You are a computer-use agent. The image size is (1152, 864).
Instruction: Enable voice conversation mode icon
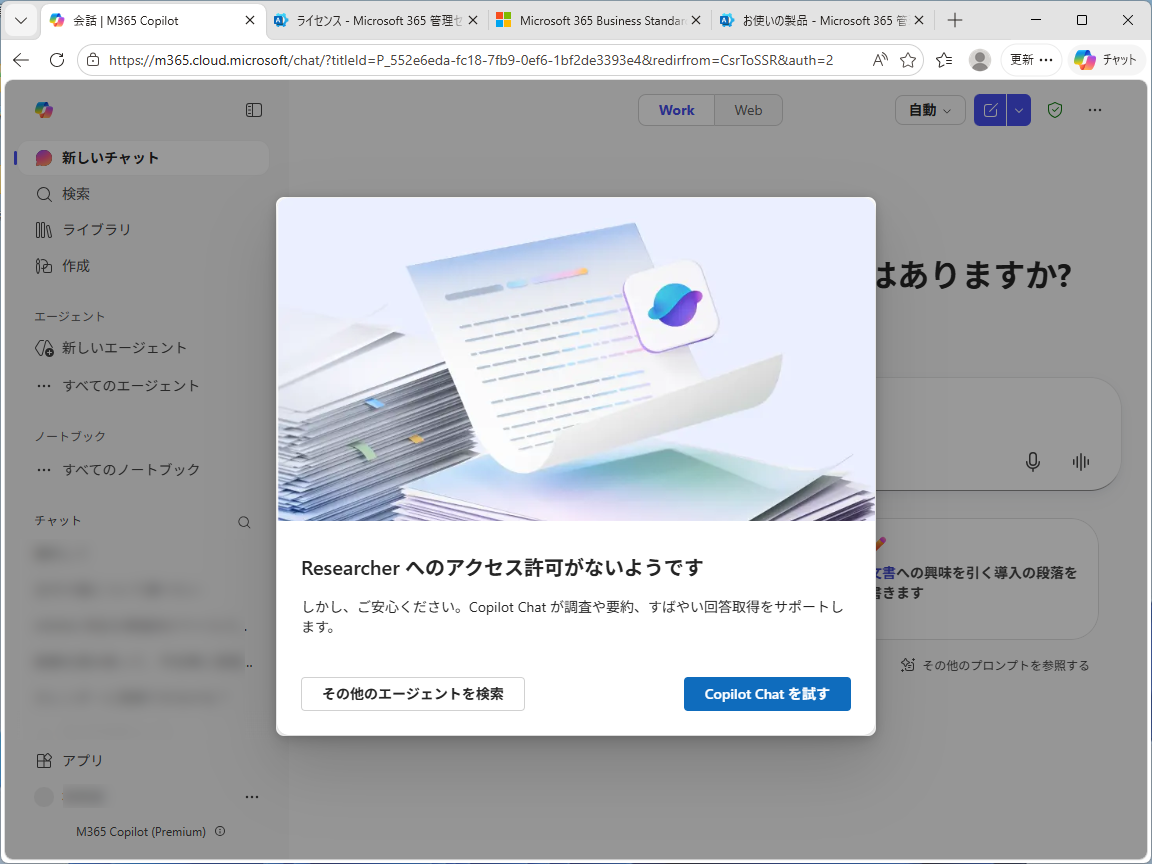(1081, 462)
